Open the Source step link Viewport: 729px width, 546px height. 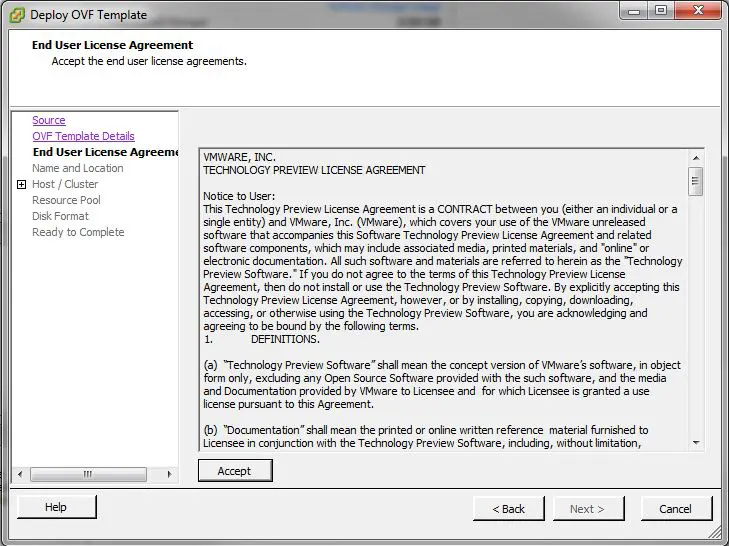[x=49, y=120]
